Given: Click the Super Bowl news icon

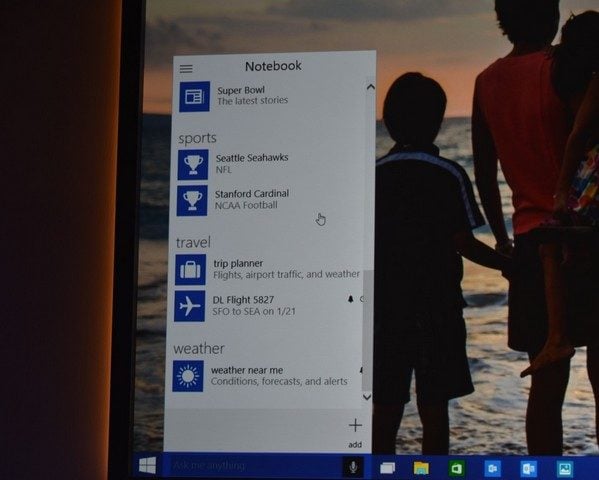Looking at the screenshot, I should 194,96.
